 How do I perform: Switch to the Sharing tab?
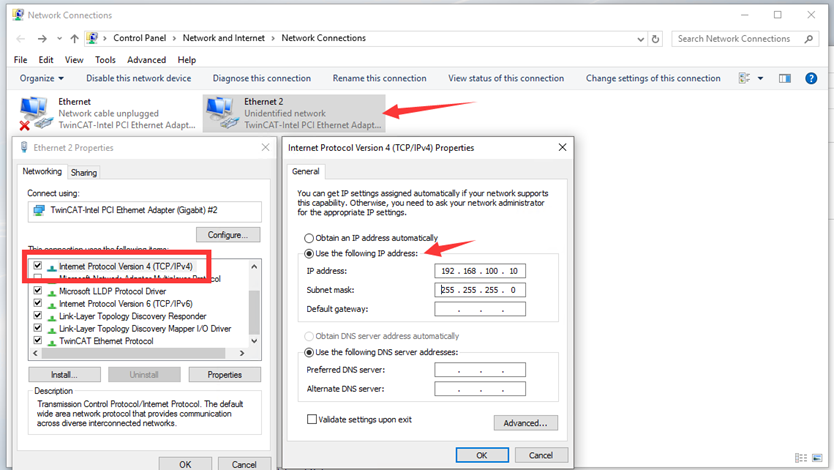point(84,172)
